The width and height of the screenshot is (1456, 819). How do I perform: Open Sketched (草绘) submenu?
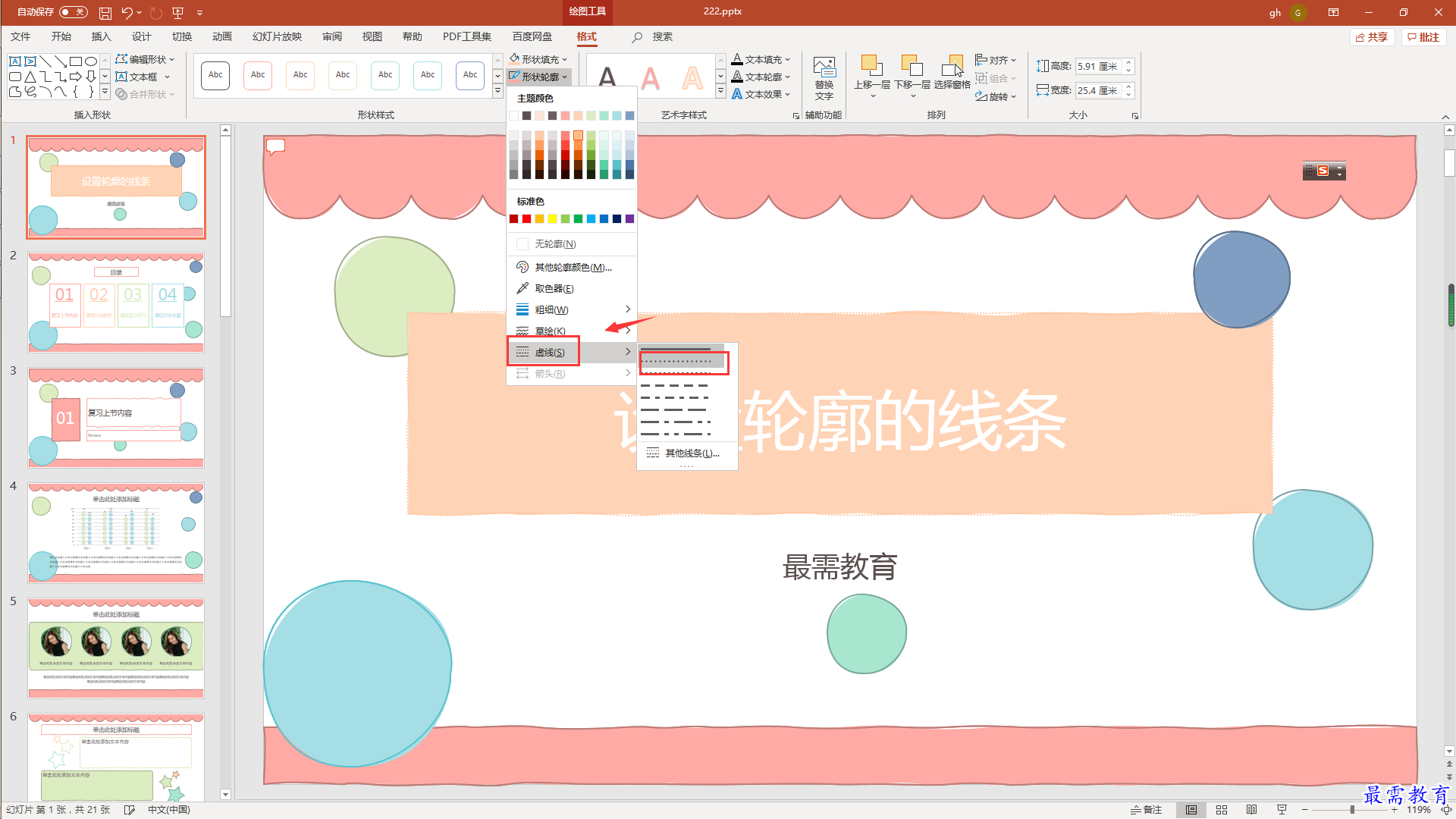[x=572, y=331]
